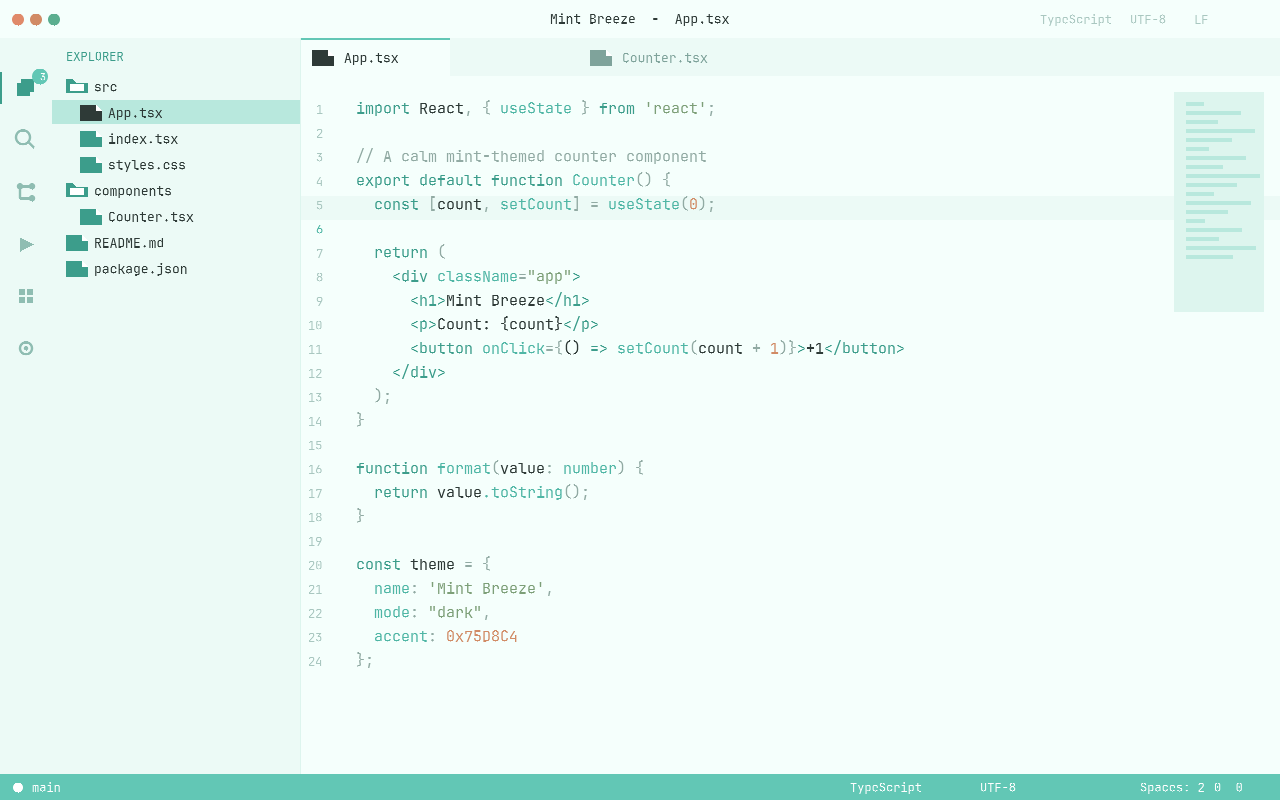This screenshot has width=1280, height=800.
Task: Open the Search magnifier in activity bar
Action: coord(26,140)
